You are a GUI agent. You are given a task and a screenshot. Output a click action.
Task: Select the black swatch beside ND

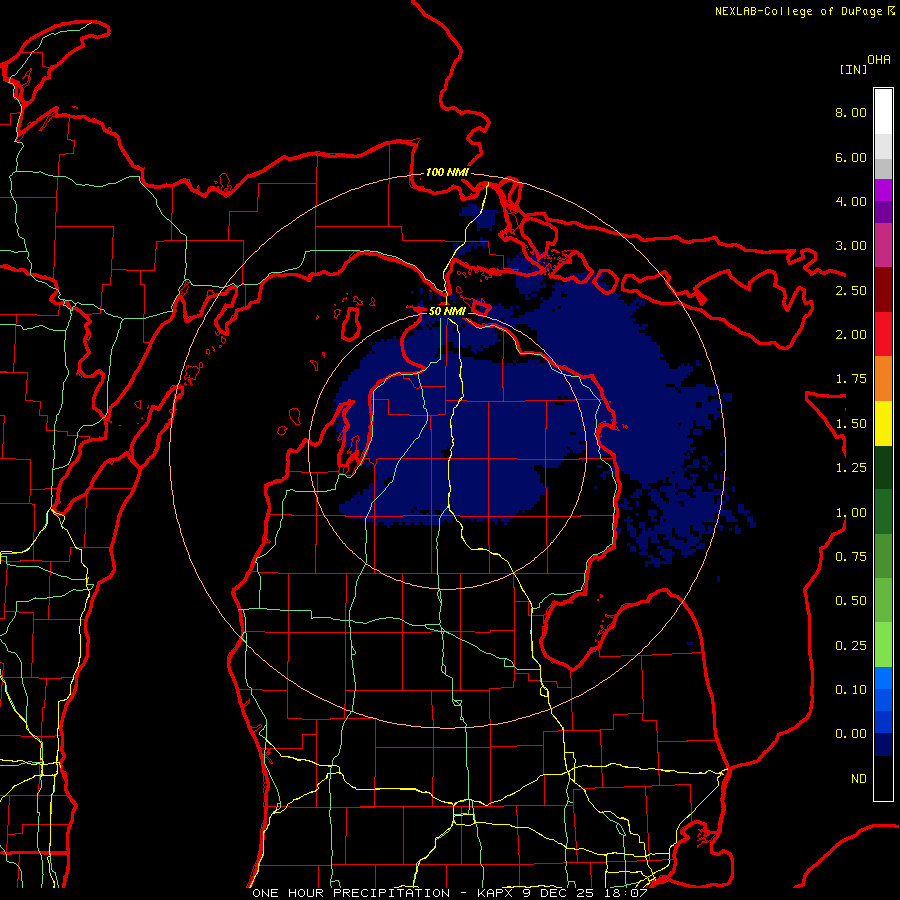pos(883,778)
